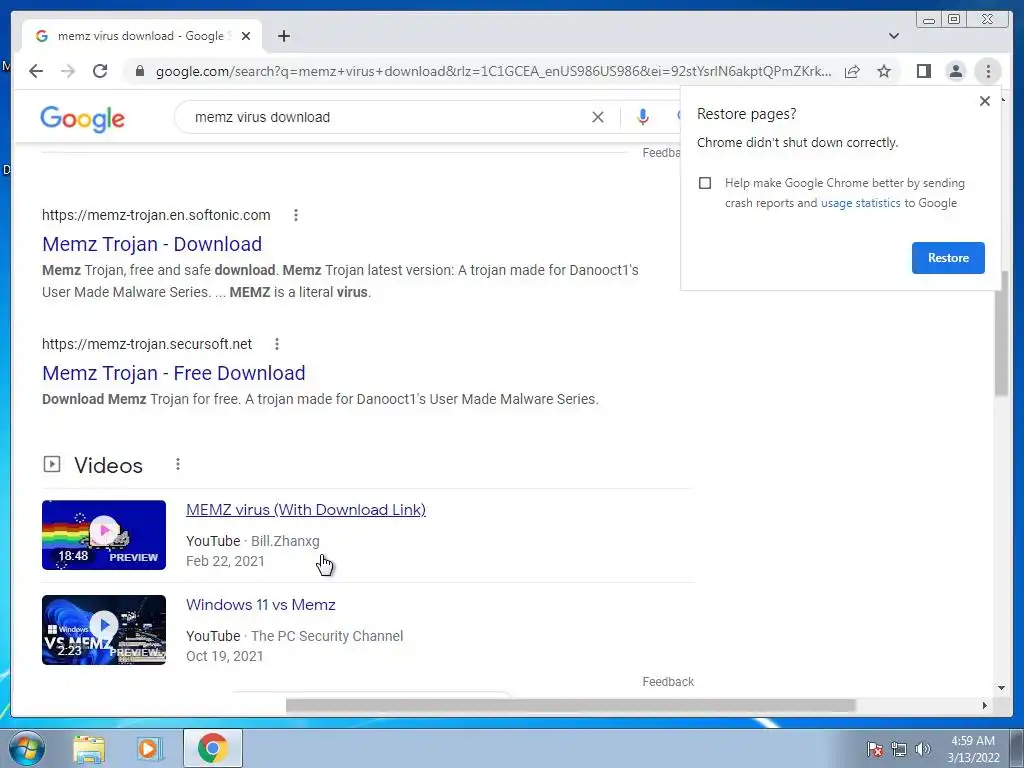Dismiss the Restore pages popup

[985, 101]
